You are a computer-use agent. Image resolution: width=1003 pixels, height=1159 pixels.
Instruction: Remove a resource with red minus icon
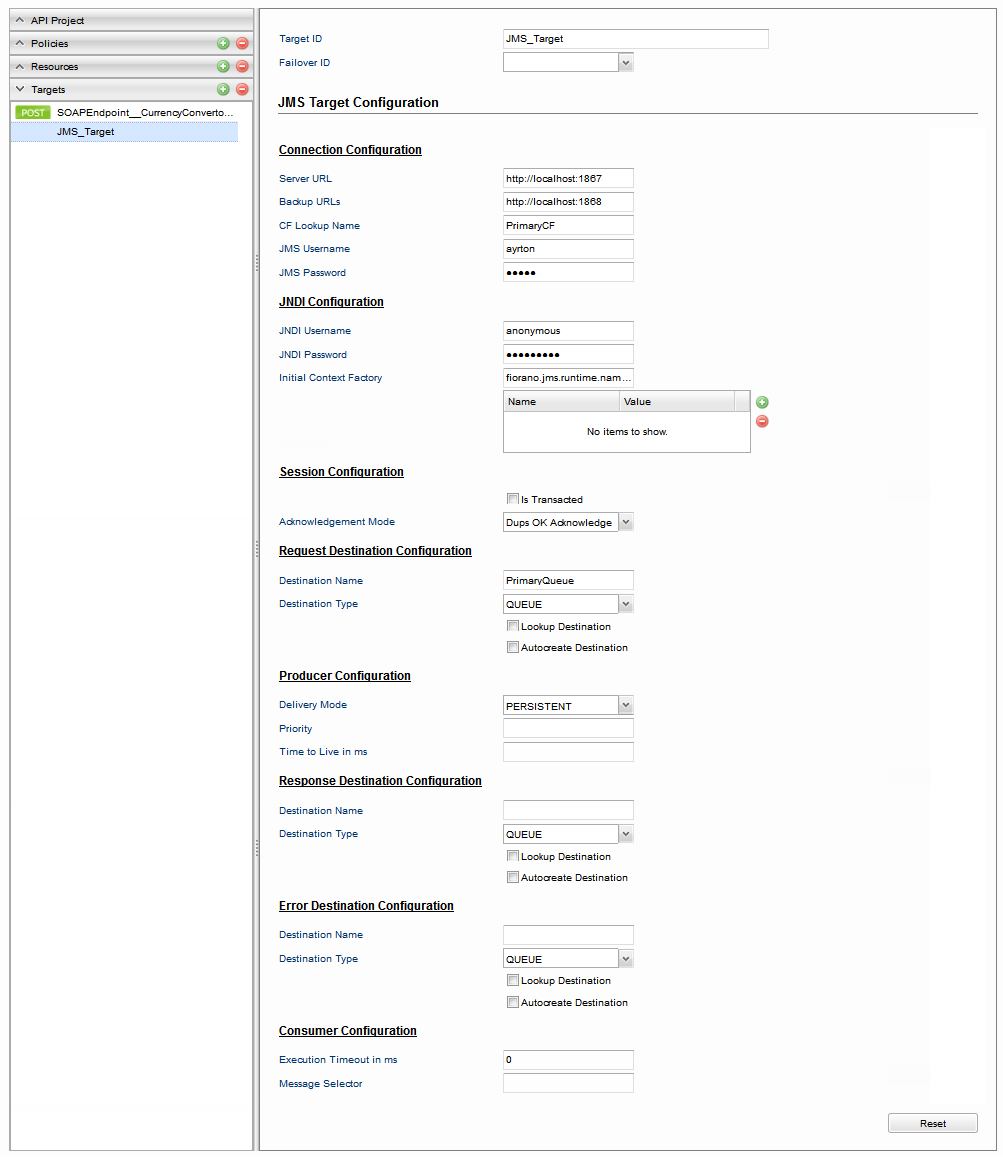(x=242, y=67)
